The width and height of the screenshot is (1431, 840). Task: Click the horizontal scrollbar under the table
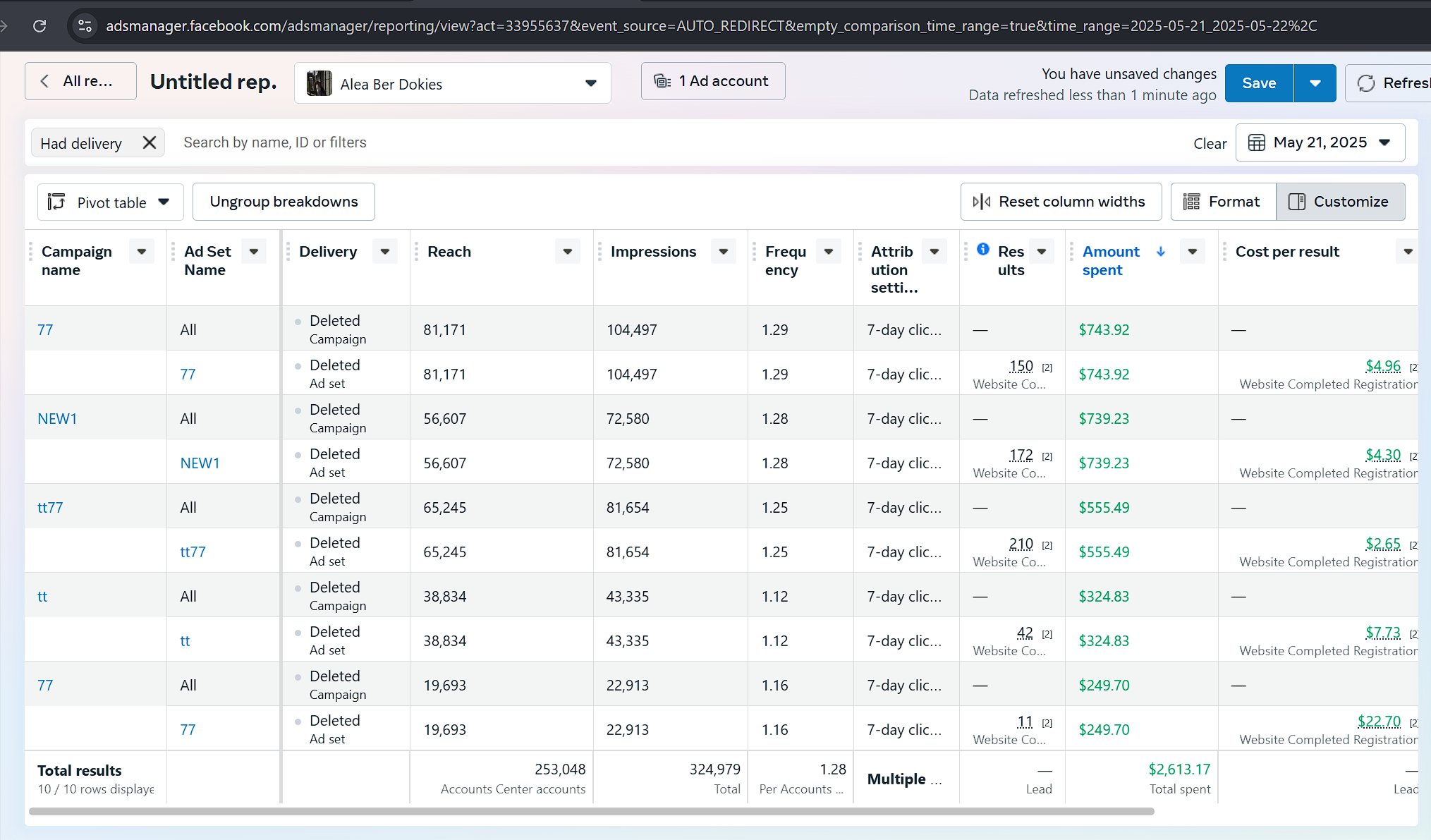pos(591,812)
